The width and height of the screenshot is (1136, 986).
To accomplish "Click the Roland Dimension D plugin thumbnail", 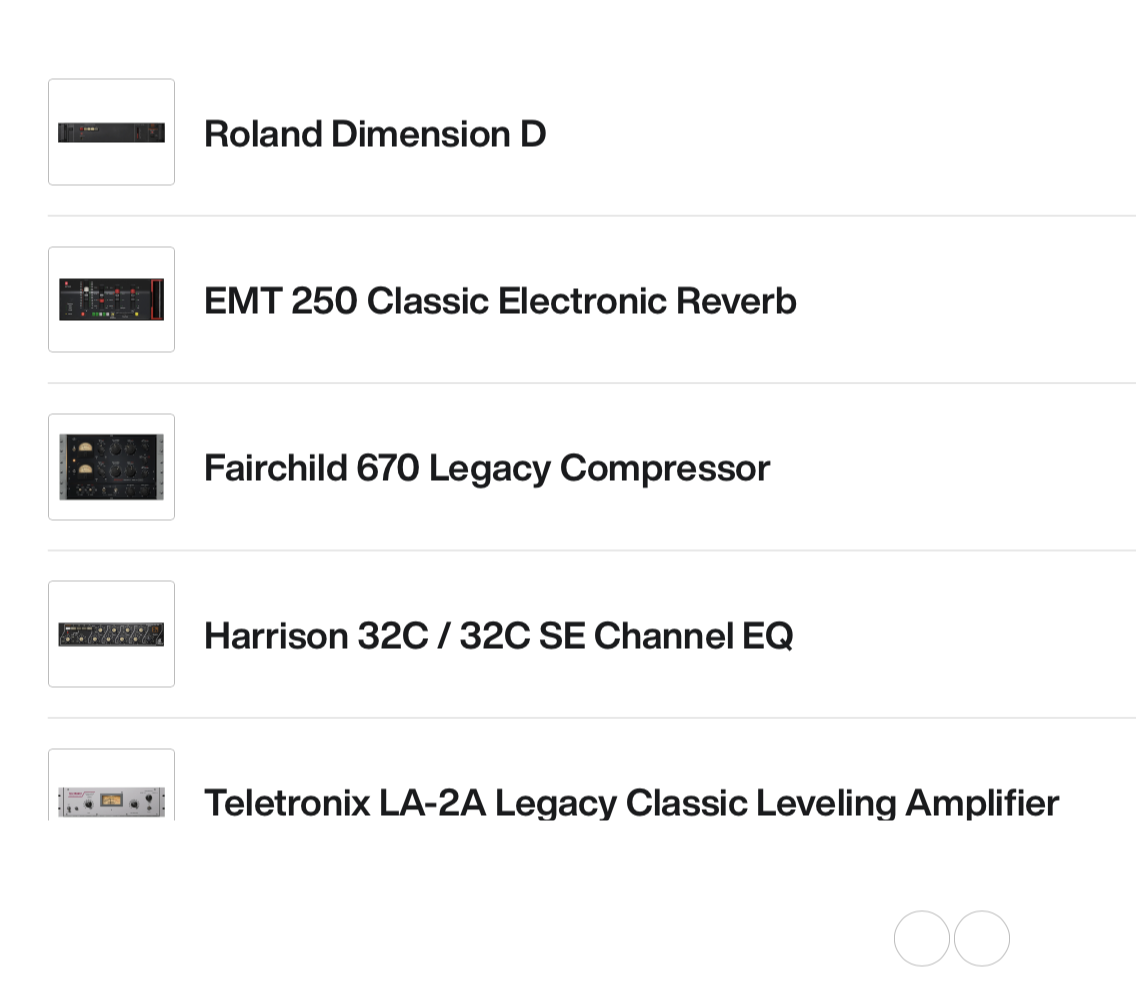I will 111,132.
